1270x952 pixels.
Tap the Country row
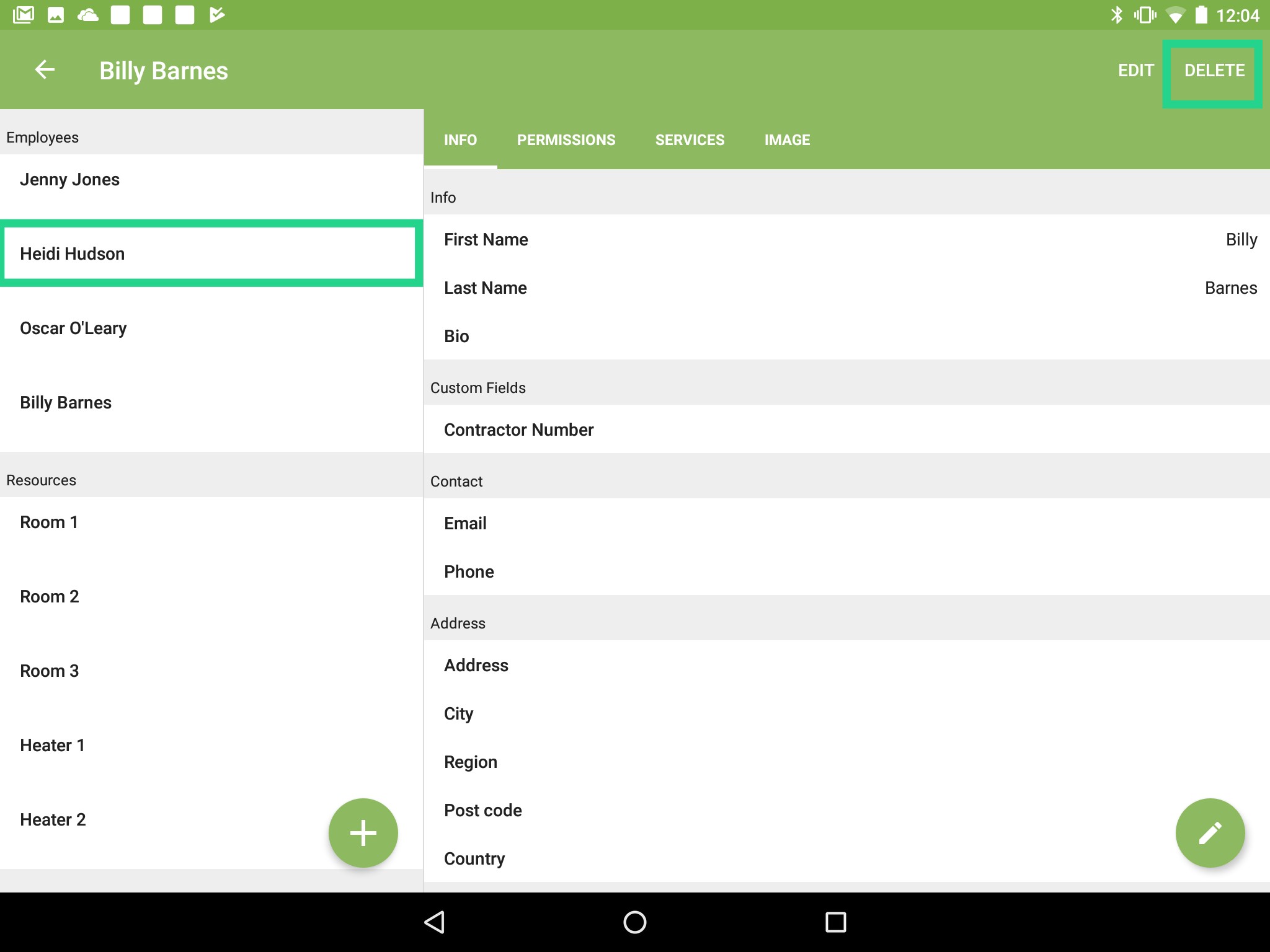847,858
